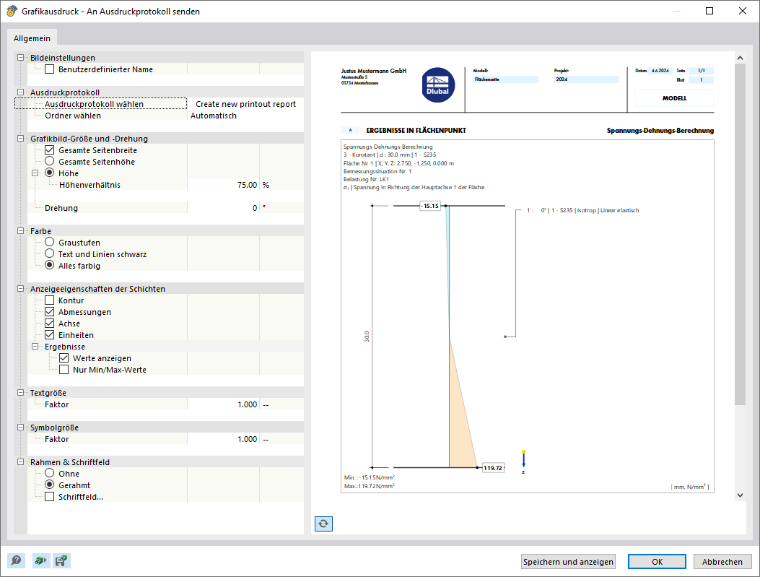760x577 pixels.
Task: Click the save settings as default icon
Action: pyautogui.click(x=62, y=561)
